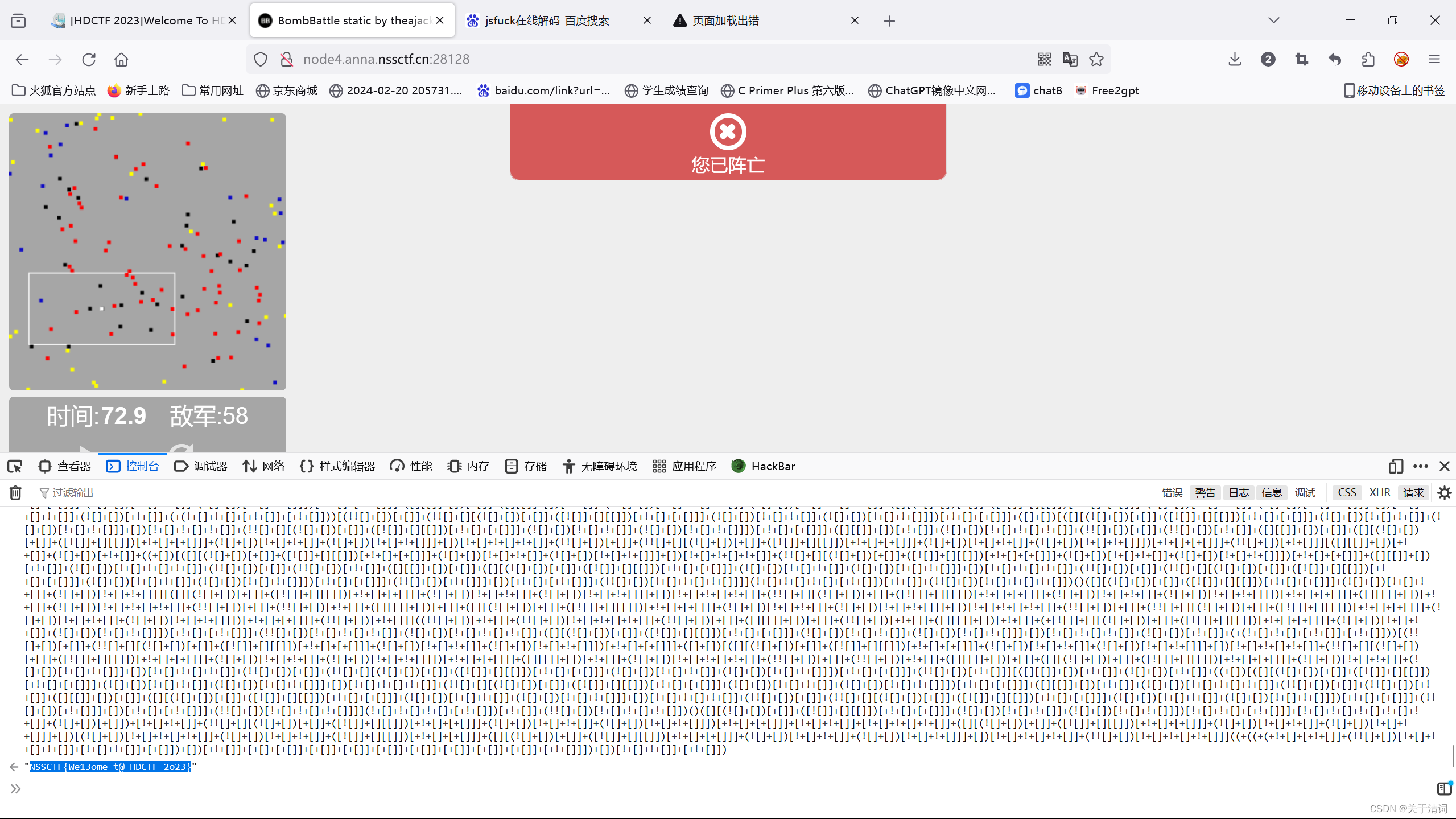Image resolution: width=1456 pixels, height=819 pixels.
Task: Bookmark this page with star icon
Action: (1096, 59)
